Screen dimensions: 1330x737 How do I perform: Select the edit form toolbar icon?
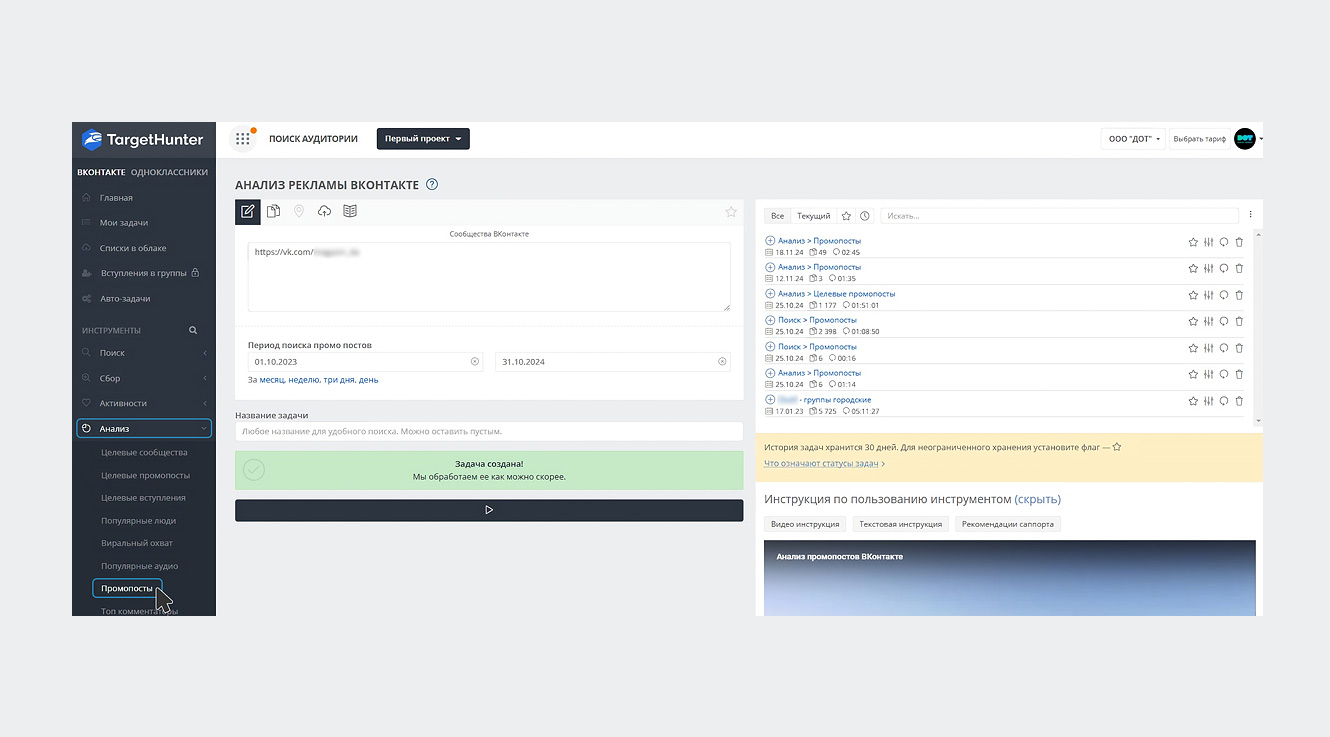click(248, 211)
